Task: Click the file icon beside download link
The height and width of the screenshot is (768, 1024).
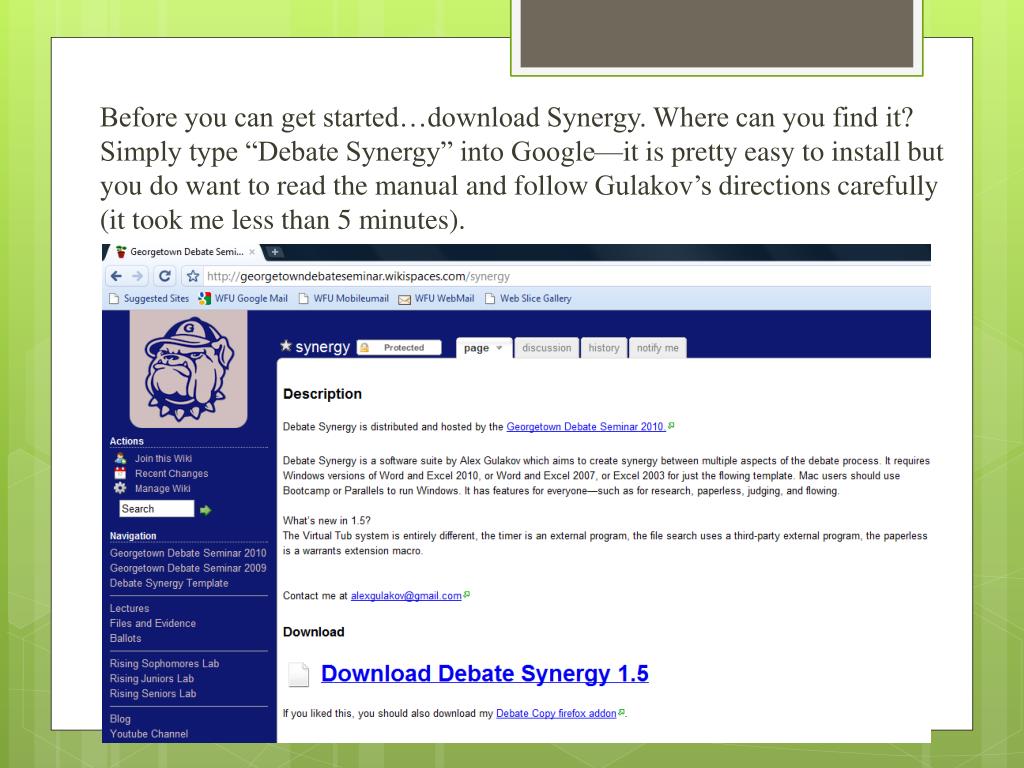Action: pyautogui.click(x=298, y=675)
